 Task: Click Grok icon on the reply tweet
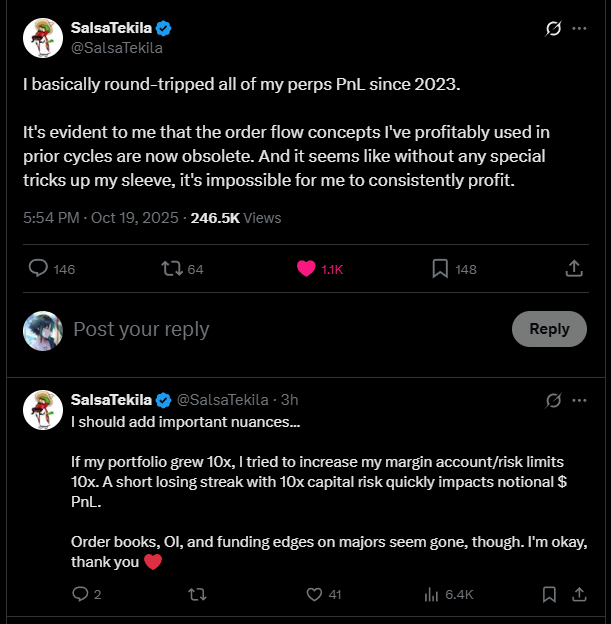point(552,400)
